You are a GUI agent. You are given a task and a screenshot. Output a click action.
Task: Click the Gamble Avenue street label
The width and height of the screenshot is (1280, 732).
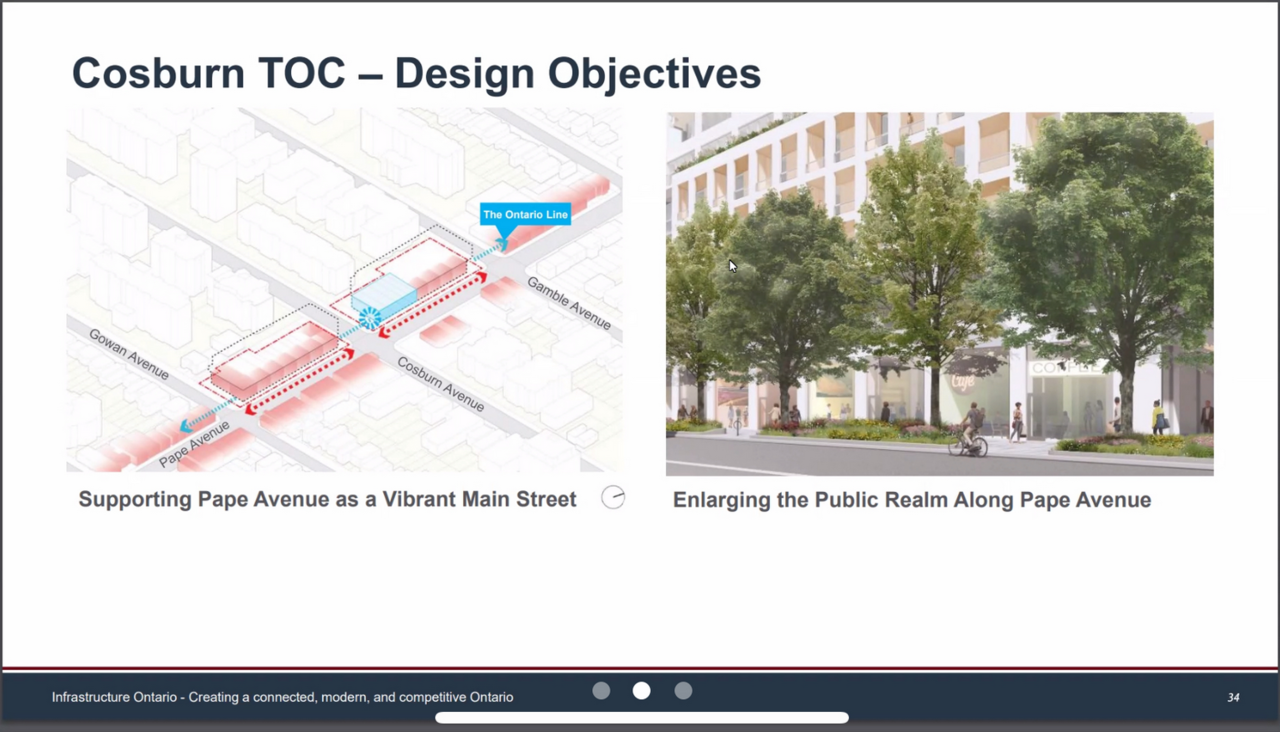tap(569, 303)
